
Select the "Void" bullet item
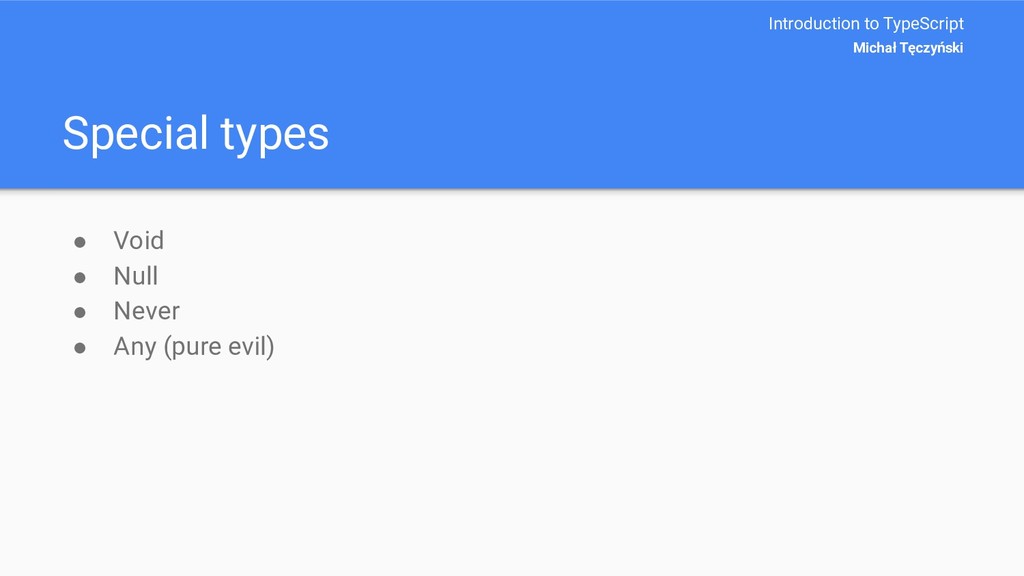pos(138,240)
